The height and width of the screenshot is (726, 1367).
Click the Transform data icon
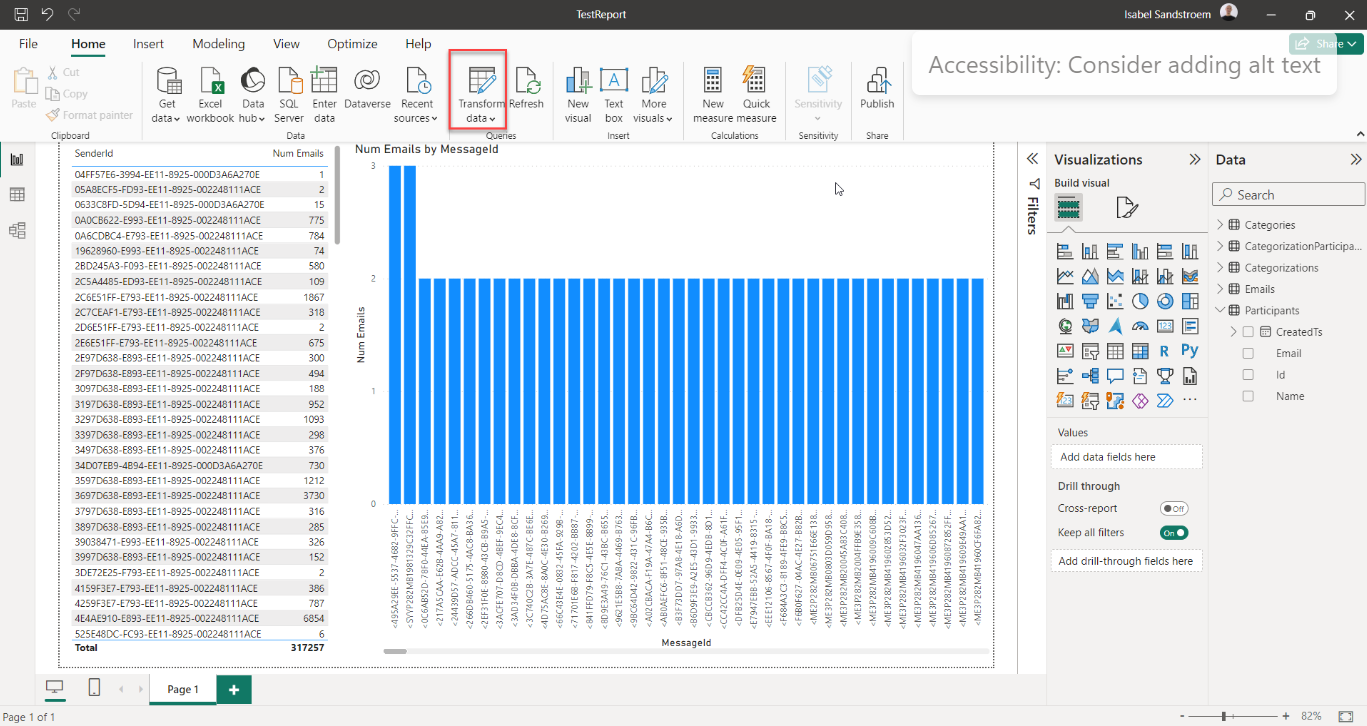pos(481,83)
